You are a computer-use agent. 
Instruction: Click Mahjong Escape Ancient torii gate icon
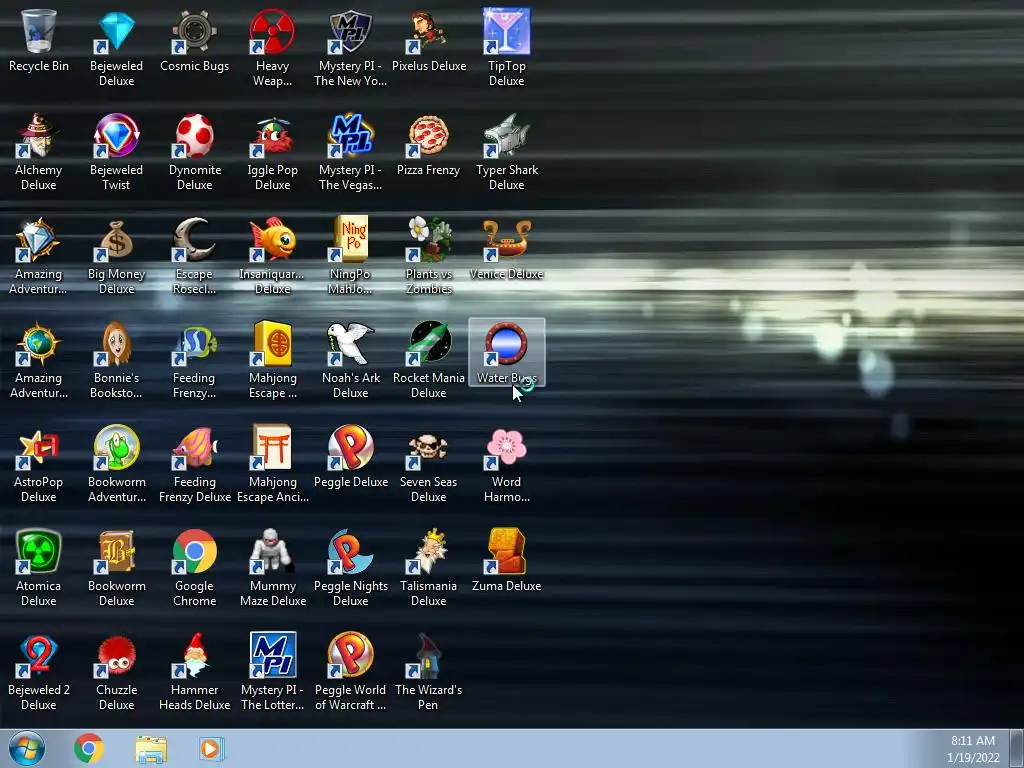coord(272,447)
